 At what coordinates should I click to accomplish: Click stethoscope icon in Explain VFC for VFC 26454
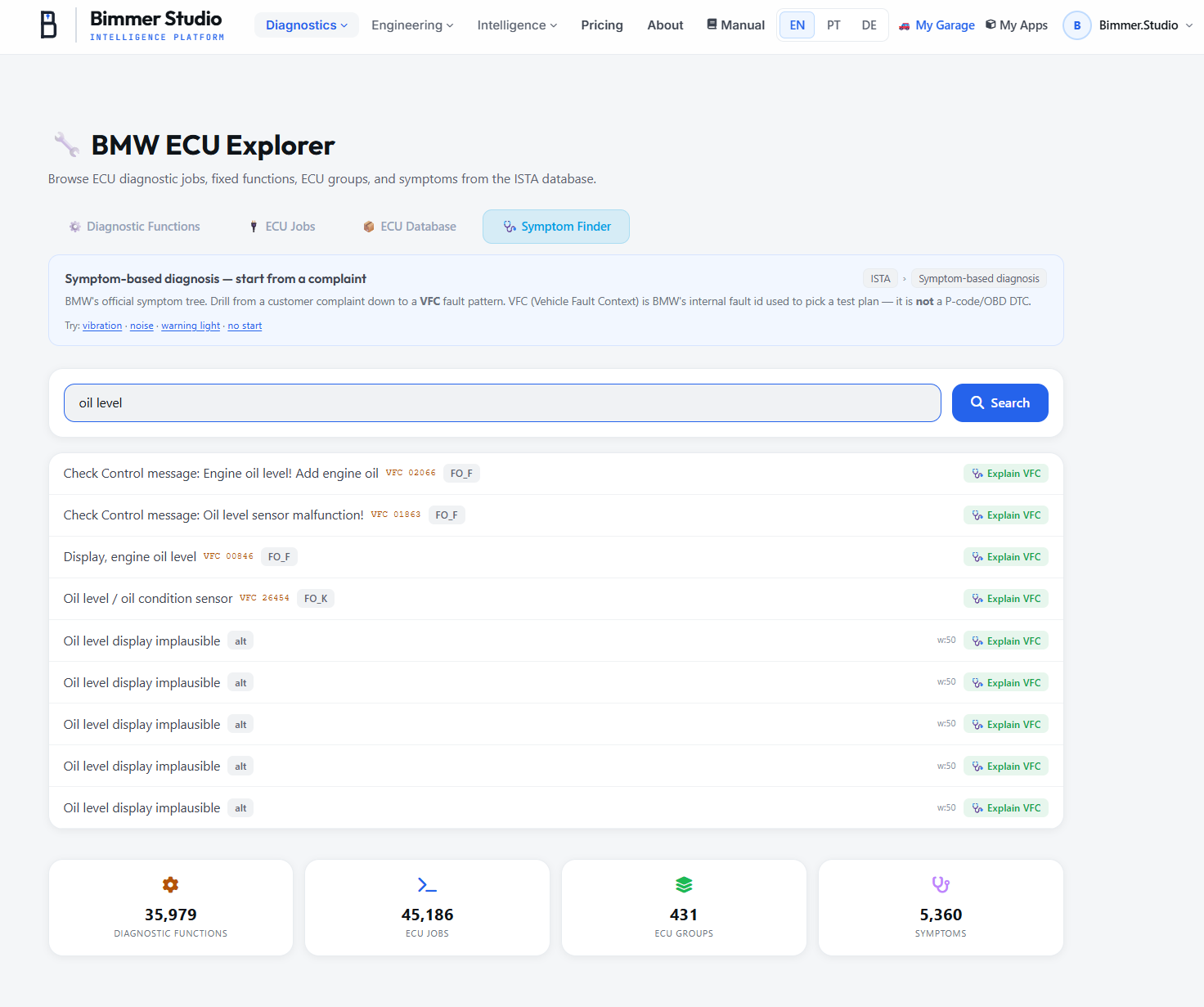(977, 599)
